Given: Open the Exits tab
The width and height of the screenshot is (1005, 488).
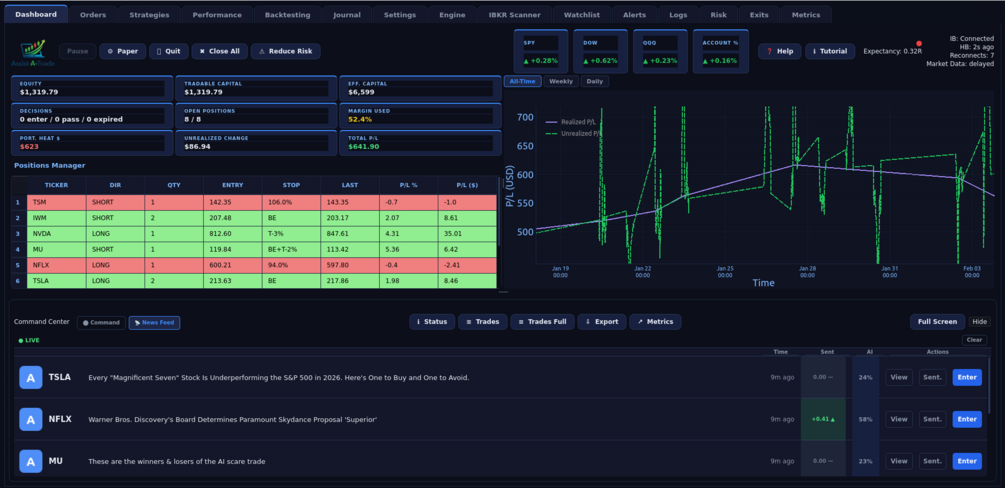Looking at the screenshot, I should (x=760, y=15).
